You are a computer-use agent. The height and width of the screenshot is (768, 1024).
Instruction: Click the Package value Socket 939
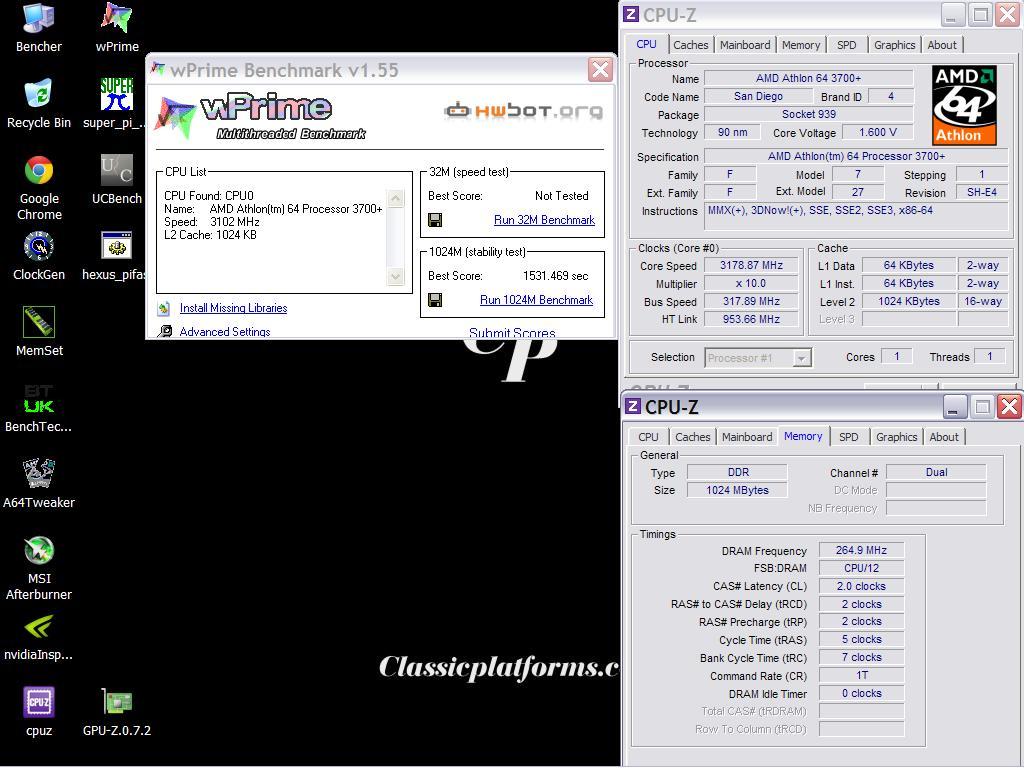[808, 114]
